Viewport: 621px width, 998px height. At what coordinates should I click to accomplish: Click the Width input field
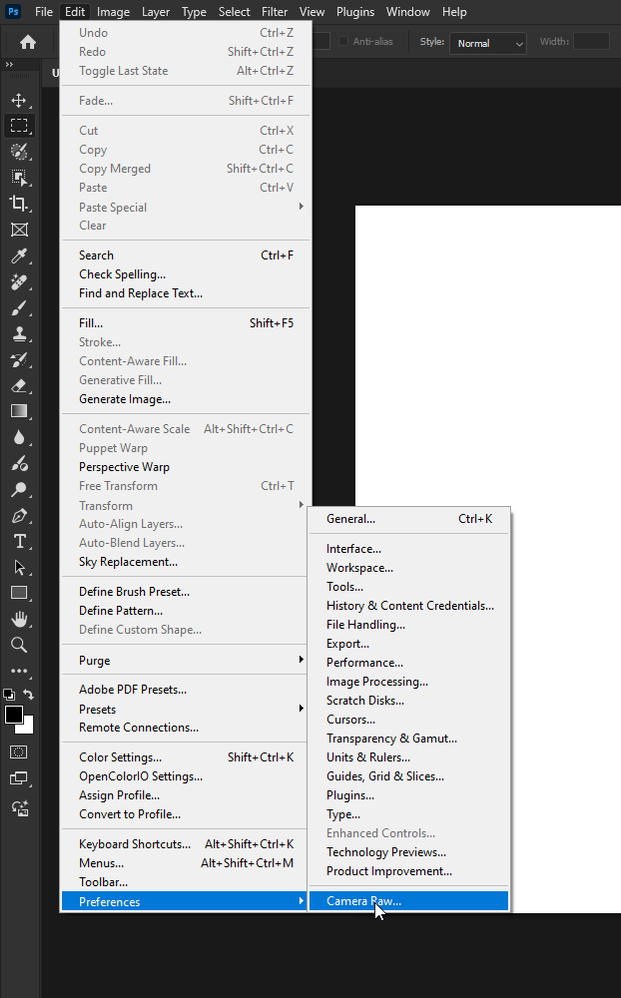click(591, 41)
